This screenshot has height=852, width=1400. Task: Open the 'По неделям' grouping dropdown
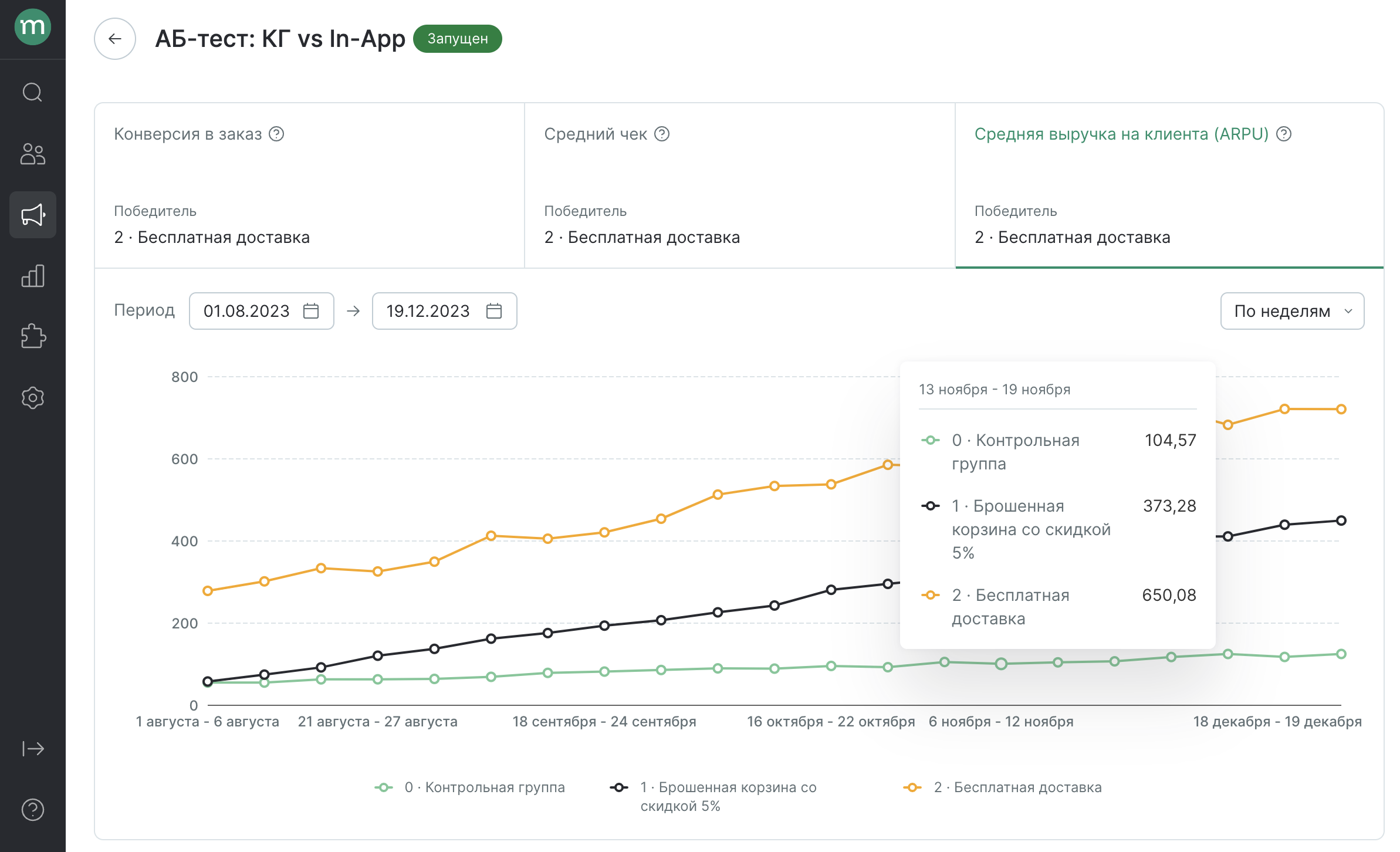pos(1293,311)
